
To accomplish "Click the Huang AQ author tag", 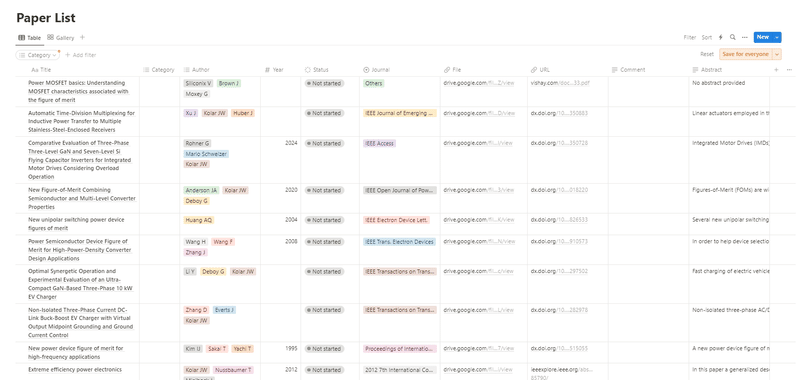I will click(198, 220).
